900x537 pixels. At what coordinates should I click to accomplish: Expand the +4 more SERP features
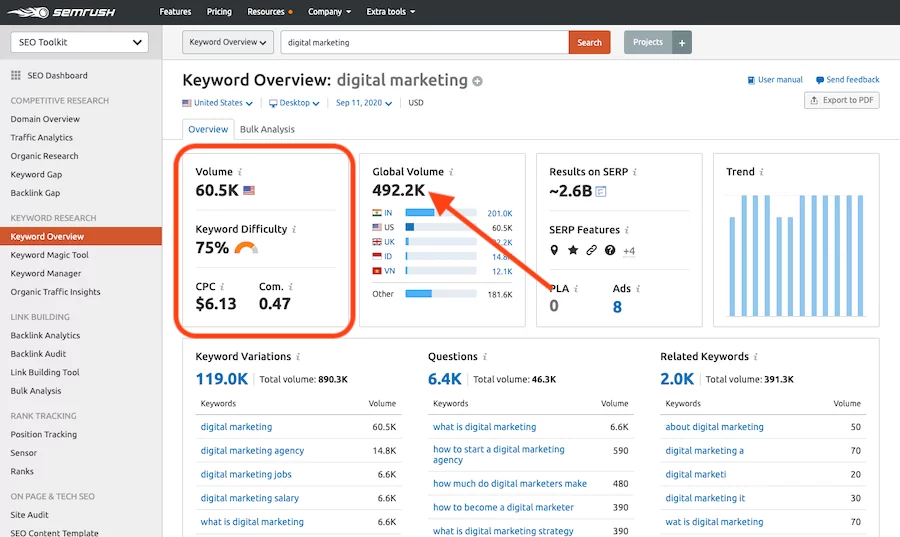coord(629,251)
